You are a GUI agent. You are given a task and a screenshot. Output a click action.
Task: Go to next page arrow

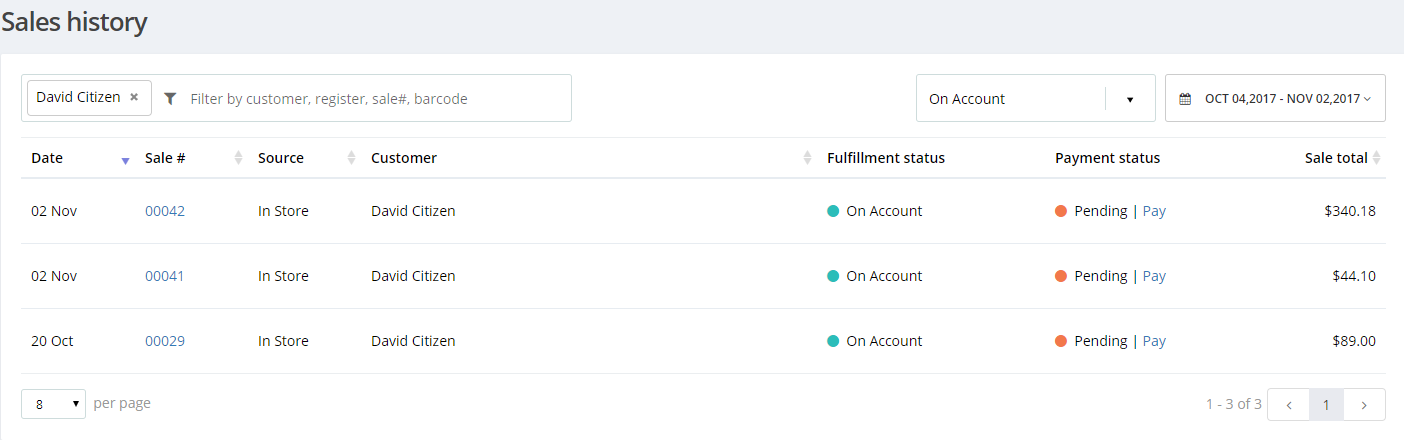(1365, 405)
